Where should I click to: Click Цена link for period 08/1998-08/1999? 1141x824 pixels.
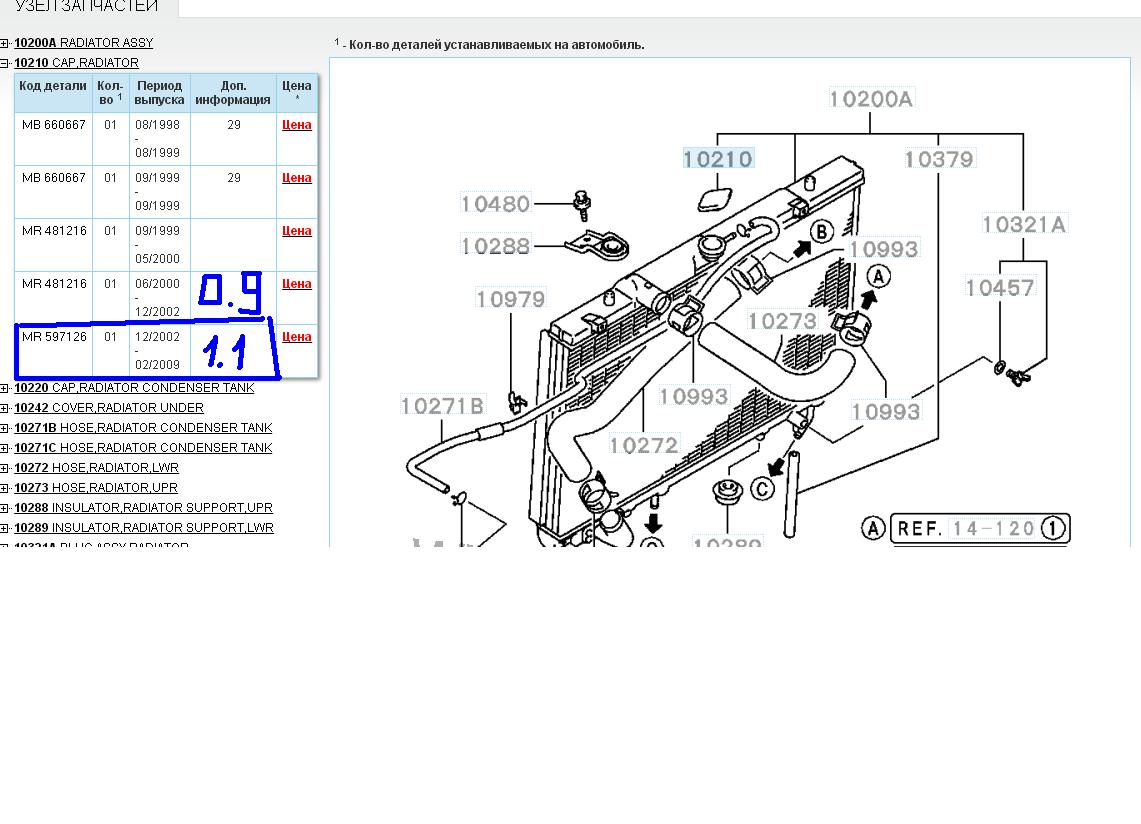coord(297,125)
